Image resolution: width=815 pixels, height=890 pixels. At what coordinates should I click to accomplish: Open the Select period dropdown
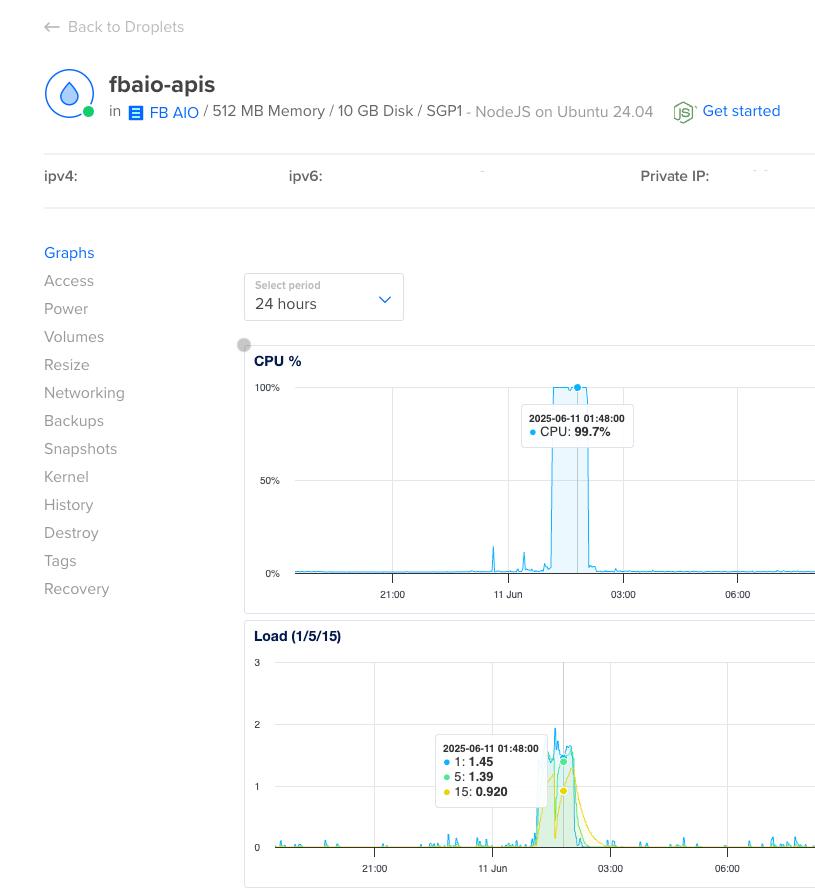click(324, 297)
